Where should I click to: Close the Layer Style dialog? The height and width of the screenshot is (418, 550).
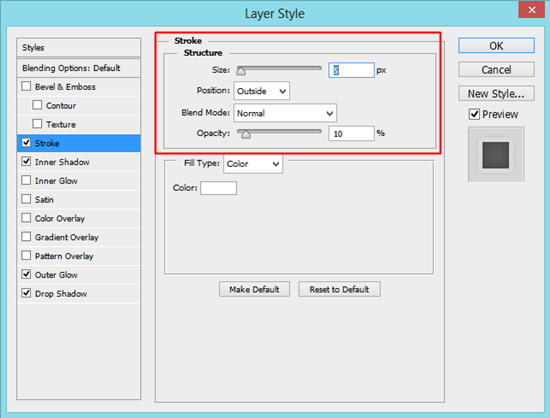[531, 9]
